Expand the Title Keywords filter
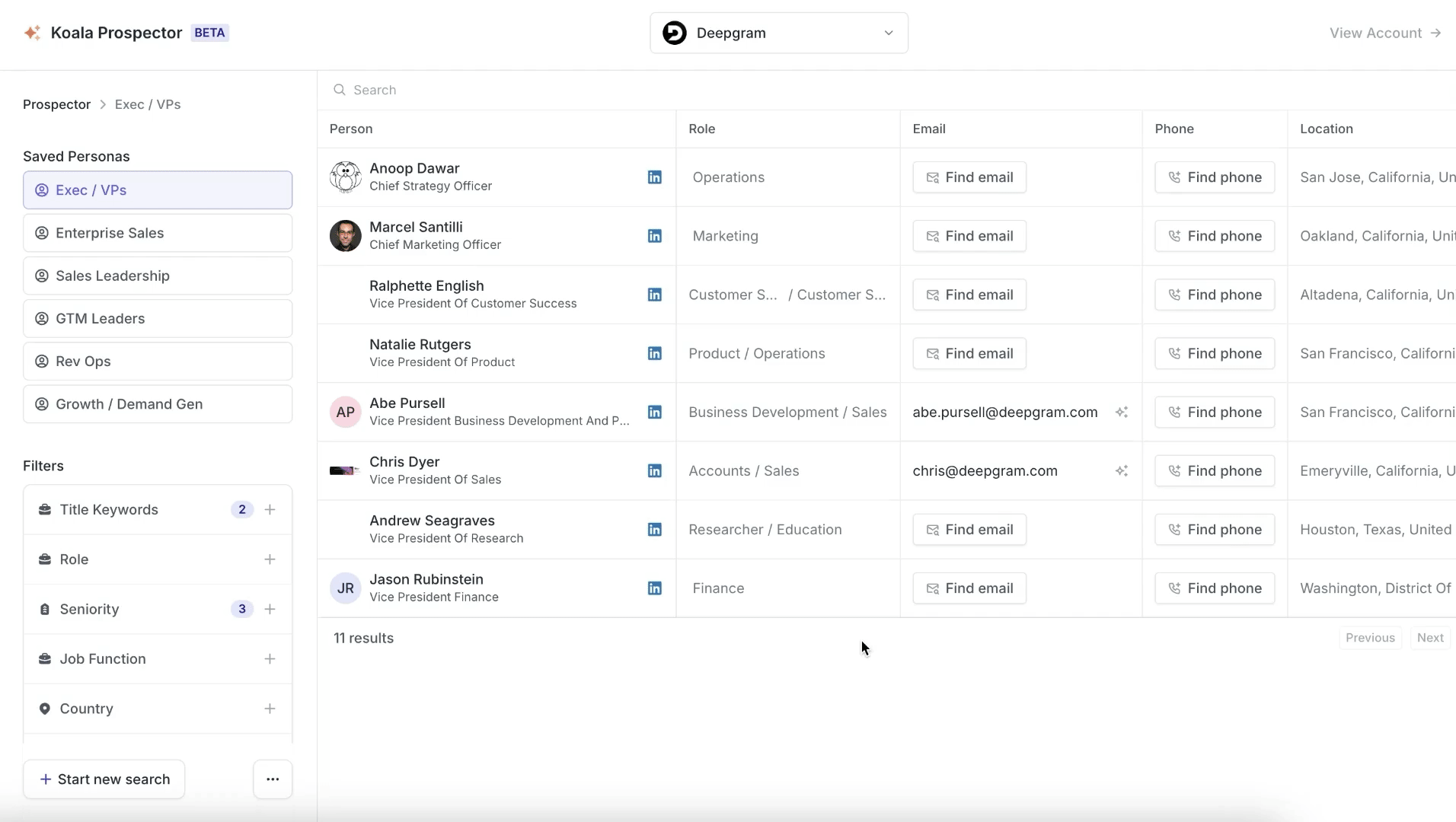Screen dimensions: 1456x822 158,510
